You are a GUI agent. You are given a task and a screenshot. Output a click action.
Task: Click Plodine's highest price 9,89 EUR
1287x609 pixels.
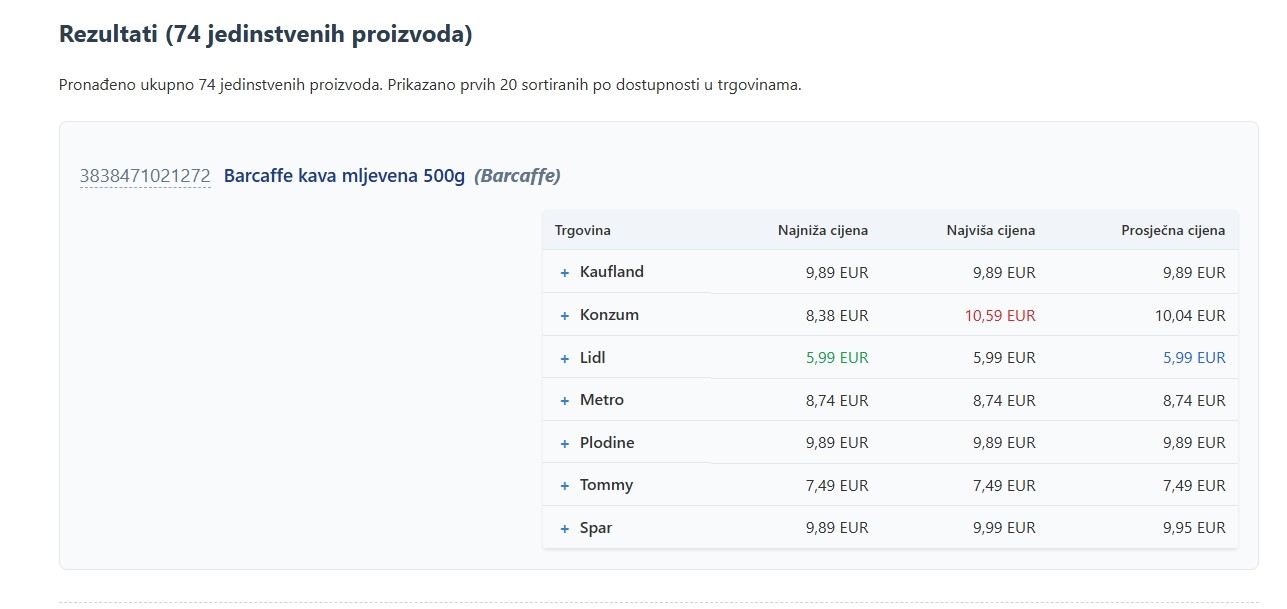tap(1004, 443)
